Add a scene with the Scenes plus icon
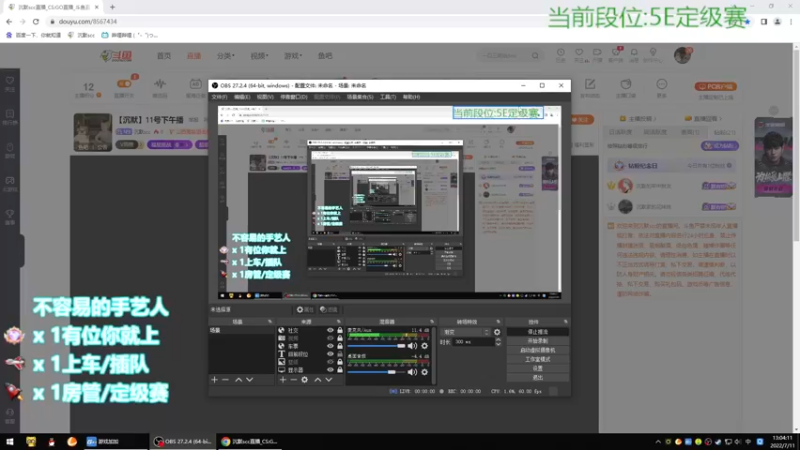 point(214,380)
